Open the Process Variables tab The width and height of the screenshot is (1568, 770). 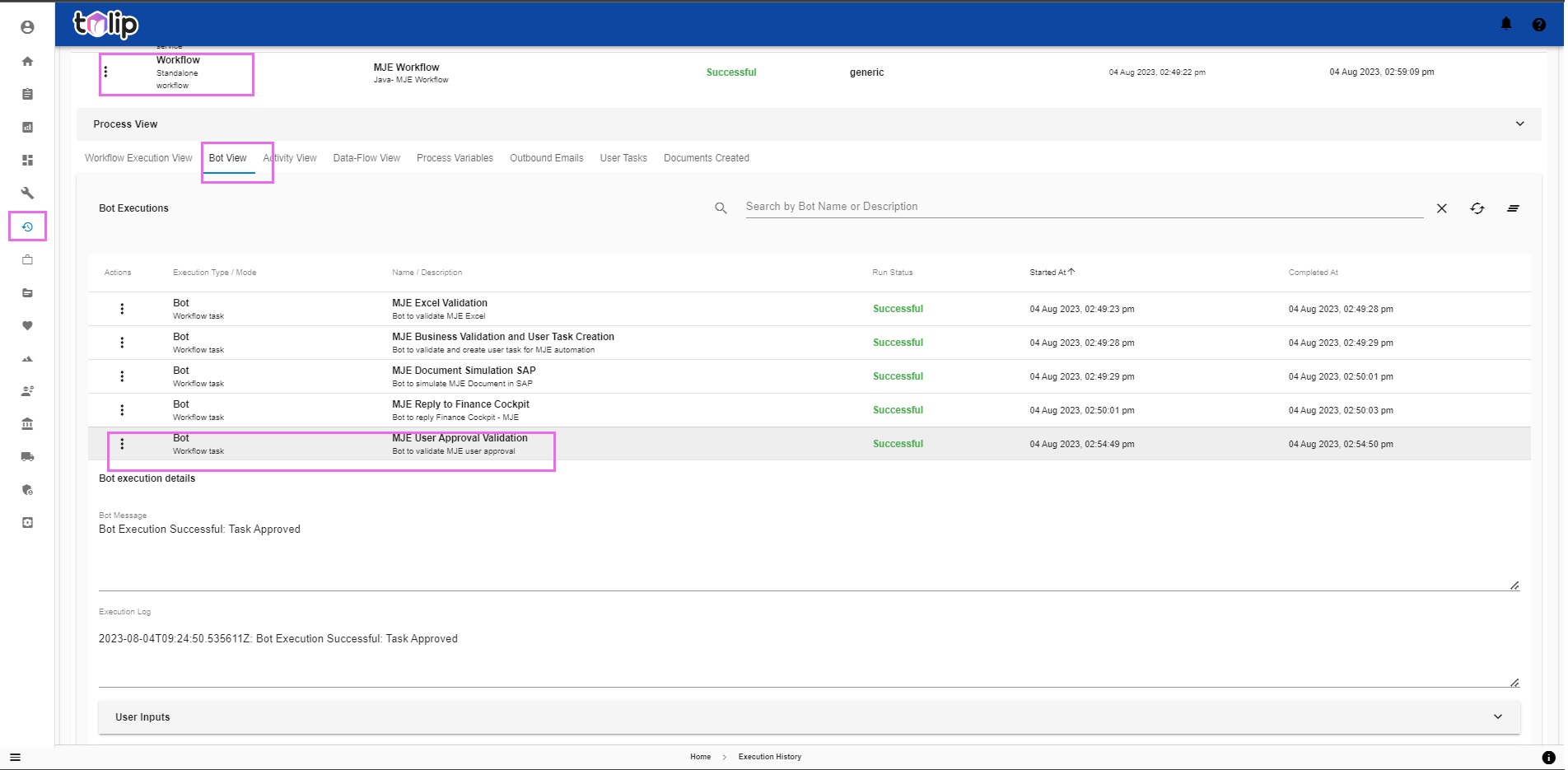click(x=455, y=158)
